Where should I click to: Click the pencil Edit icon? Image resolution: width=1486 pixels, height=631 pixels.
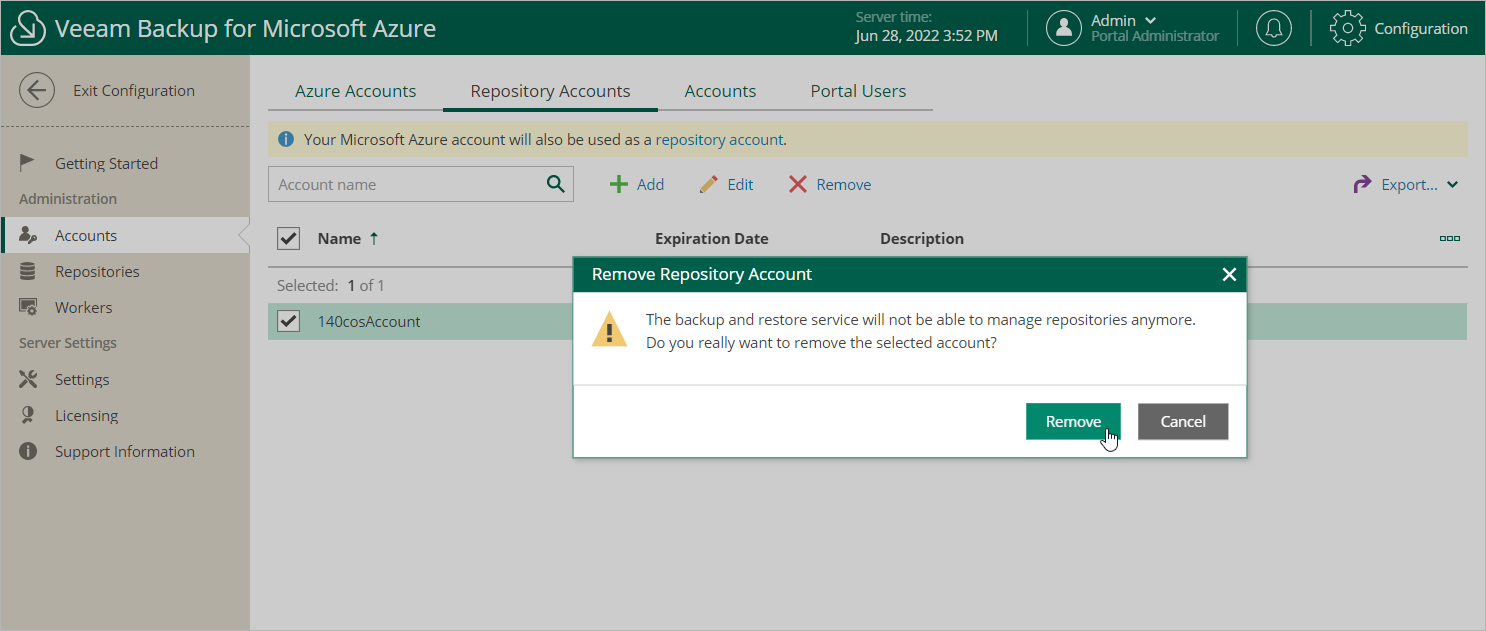click(709, 184)
